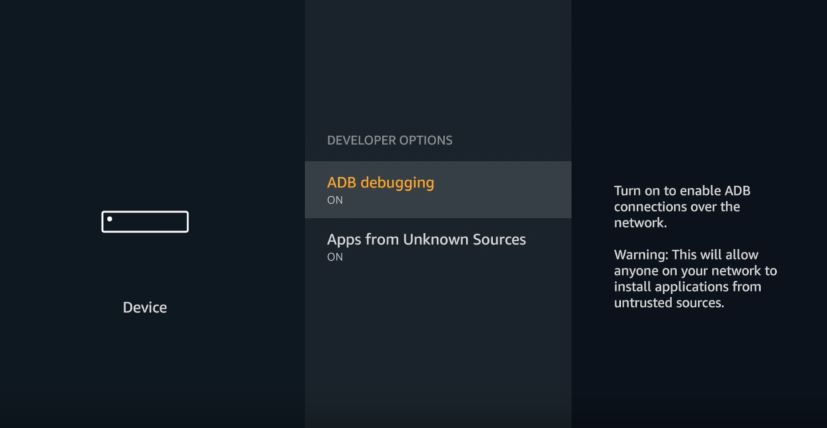Viewport: 827px width, 428px height.
Task: Click the 'Turn on to enable ADB' description
Action: point(682,206)
